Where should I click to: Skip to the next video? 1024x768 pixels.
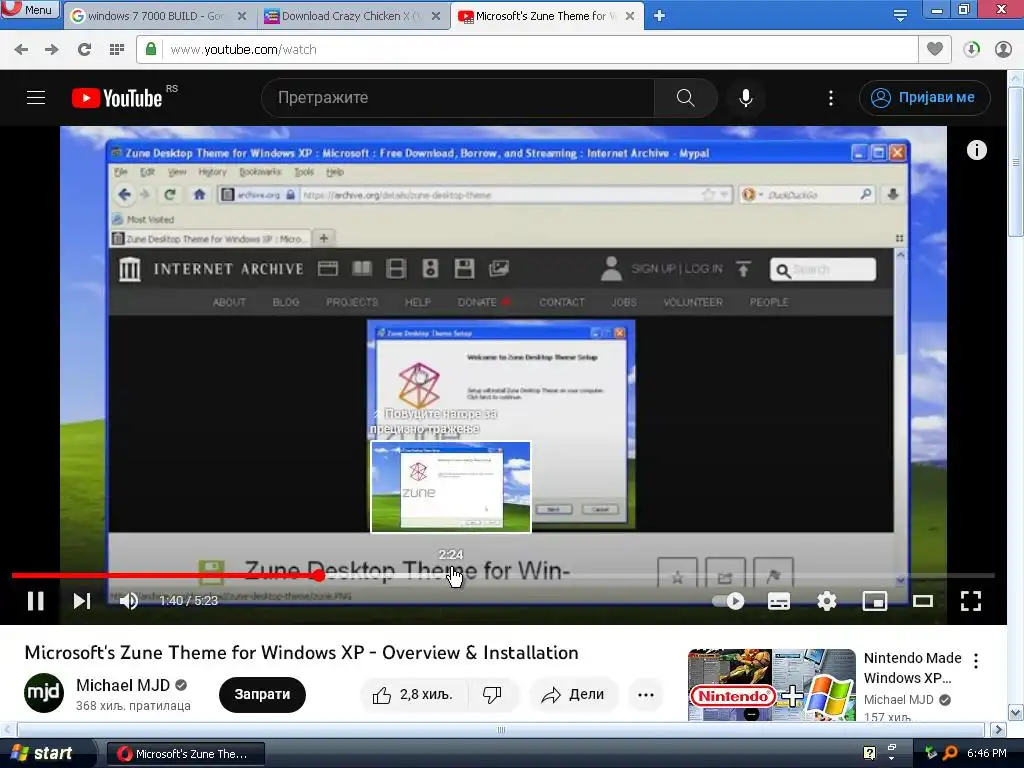[82, 601]
